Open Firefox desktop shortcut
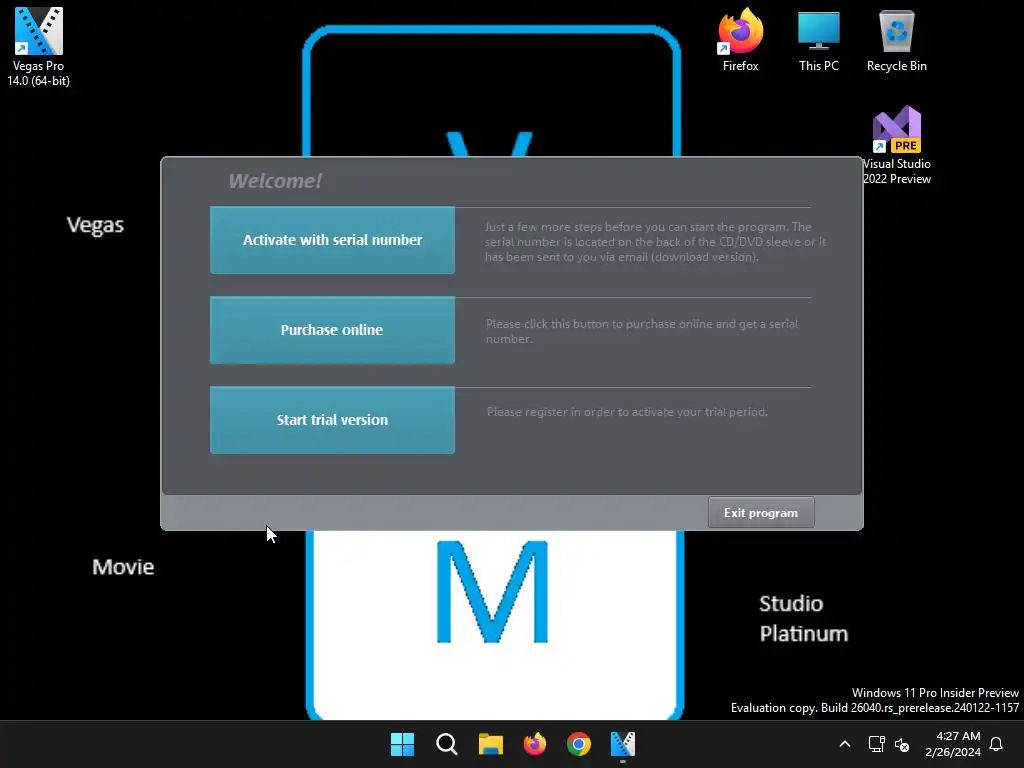The image size is (1024, 768). click(x=741, y=39)
